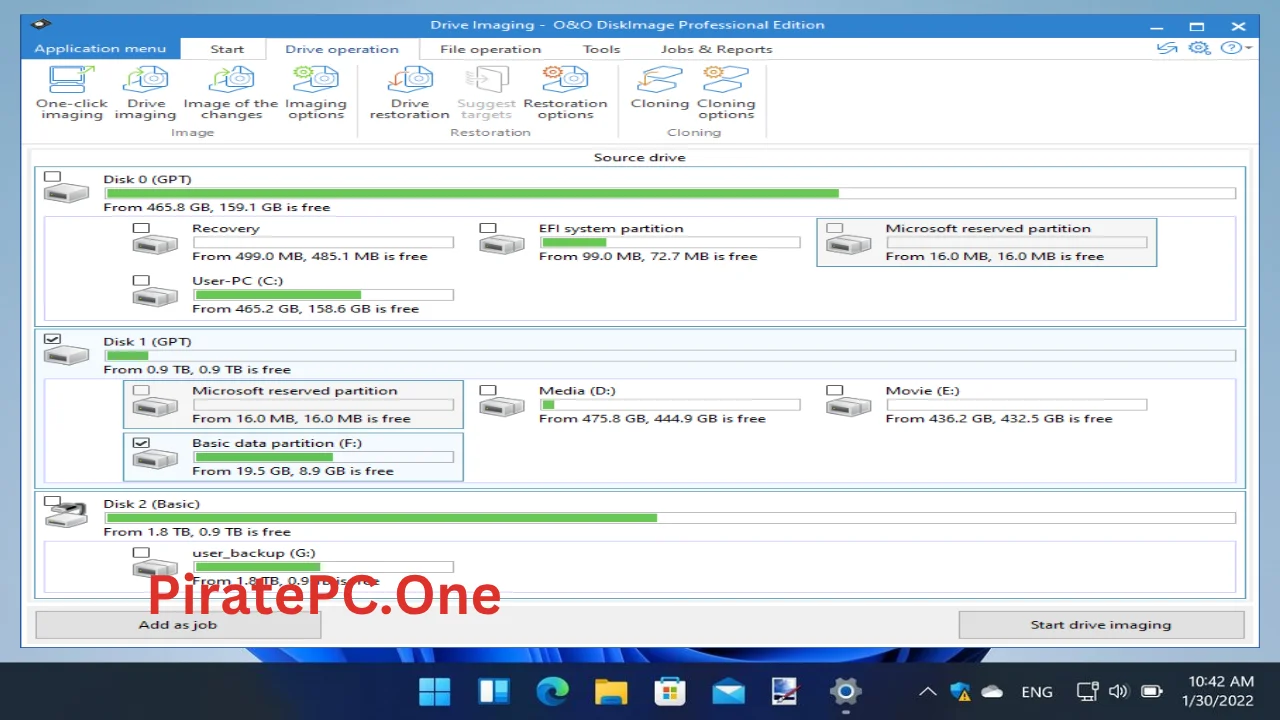The height and width of the screenshot is (720, 1280).
Task: Click the Media (D:) drive icon
Action: pyautogui.click(x=502, y=406)
